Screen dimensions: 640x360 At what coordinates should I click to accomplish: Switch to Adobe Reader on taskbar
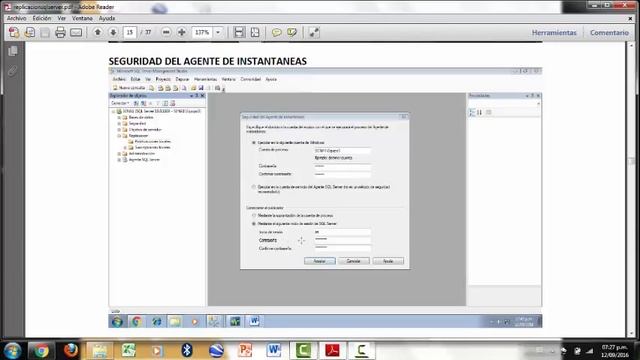pyautogui.click(x=332, y=351)
